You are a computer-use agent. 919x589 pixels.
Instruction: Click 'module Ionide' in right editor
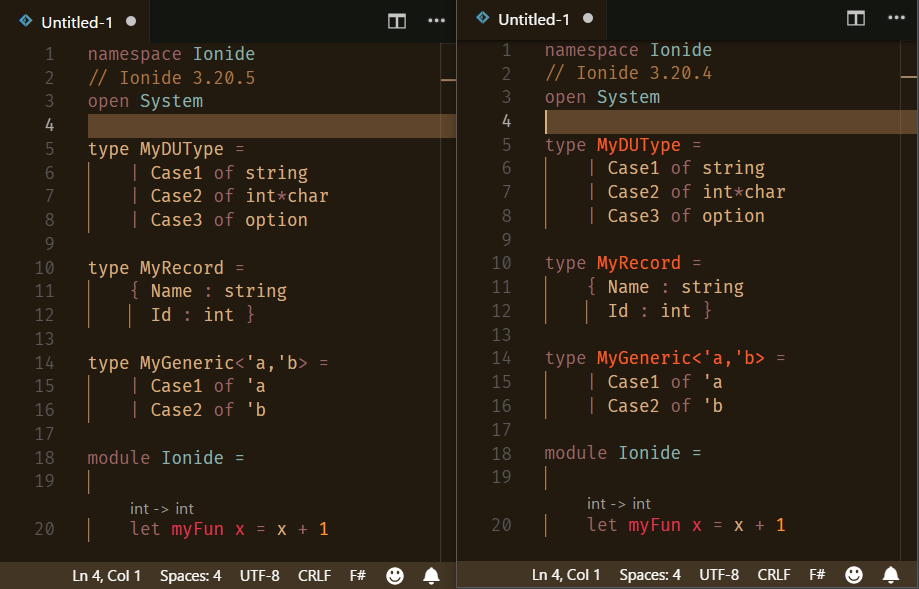(612, 452)
